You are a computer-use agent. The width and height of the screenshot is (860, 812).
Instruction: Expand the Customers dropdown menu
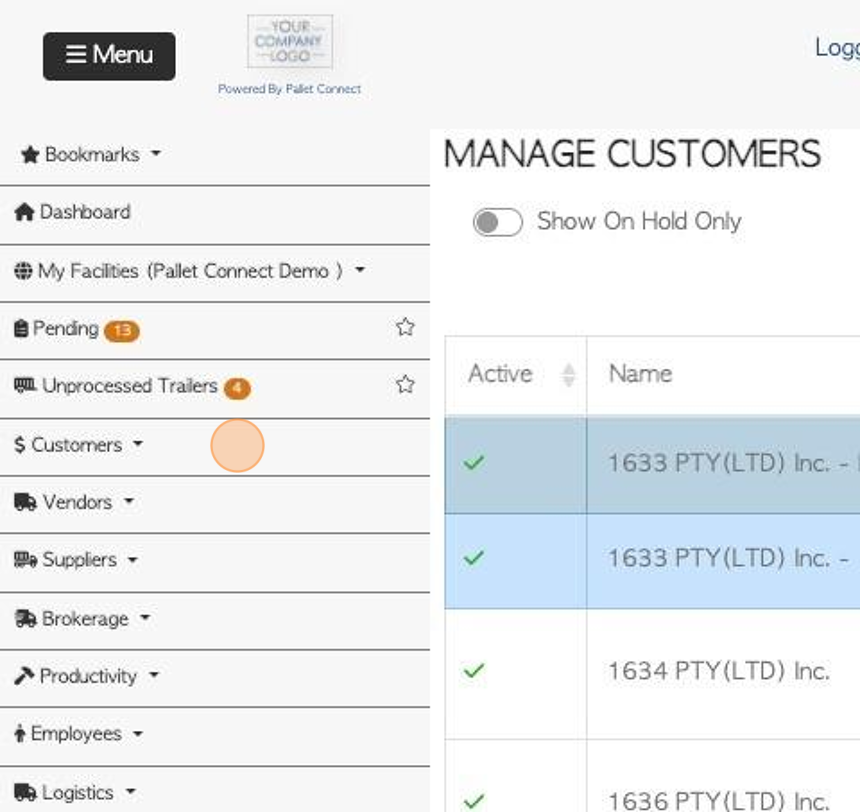(x=79, y=444)
